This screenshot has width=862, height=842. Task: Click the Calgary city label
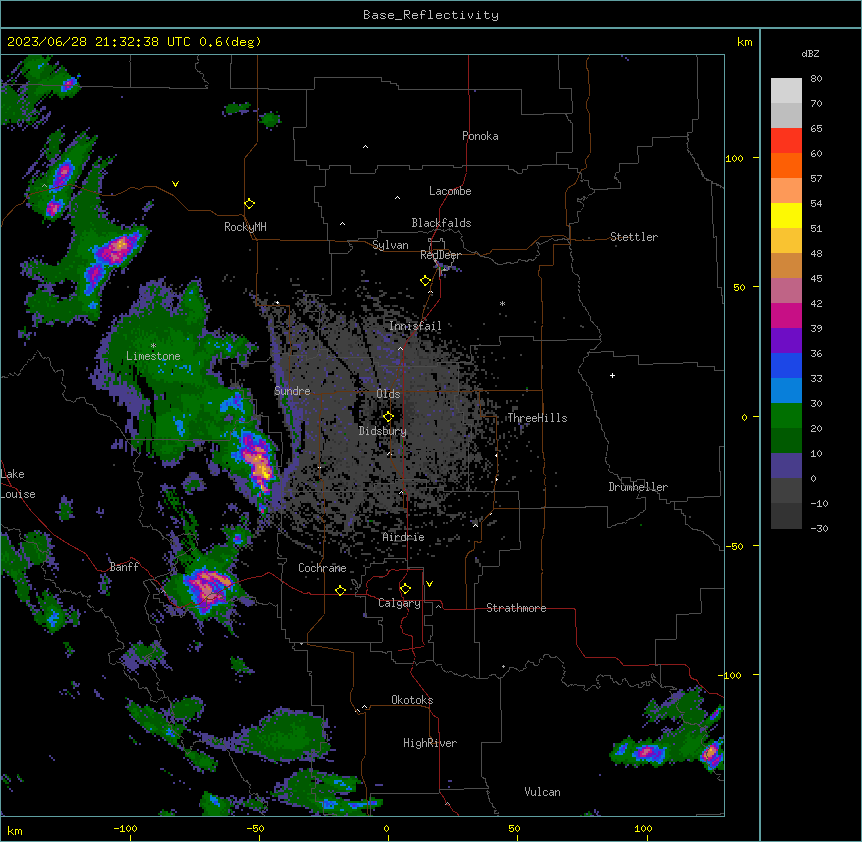click(399, 603)
